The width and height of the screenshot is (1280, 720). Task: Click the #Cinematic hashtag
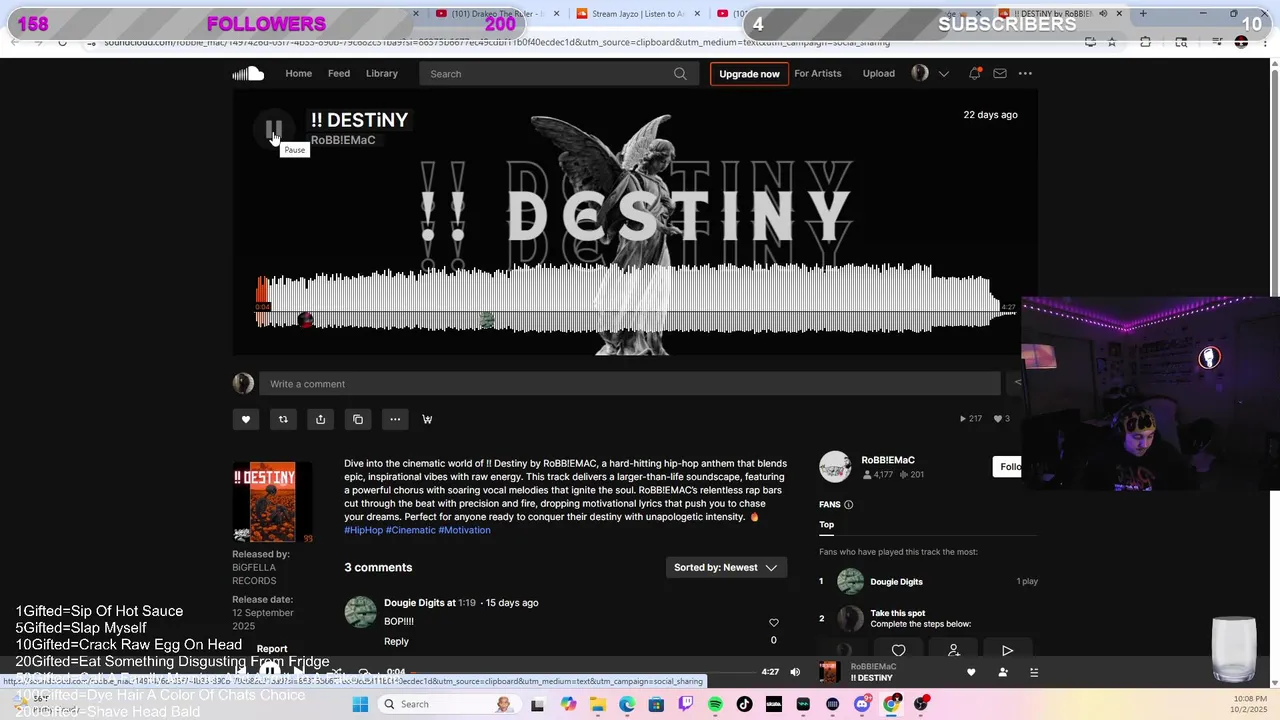(x=410, y=530)
